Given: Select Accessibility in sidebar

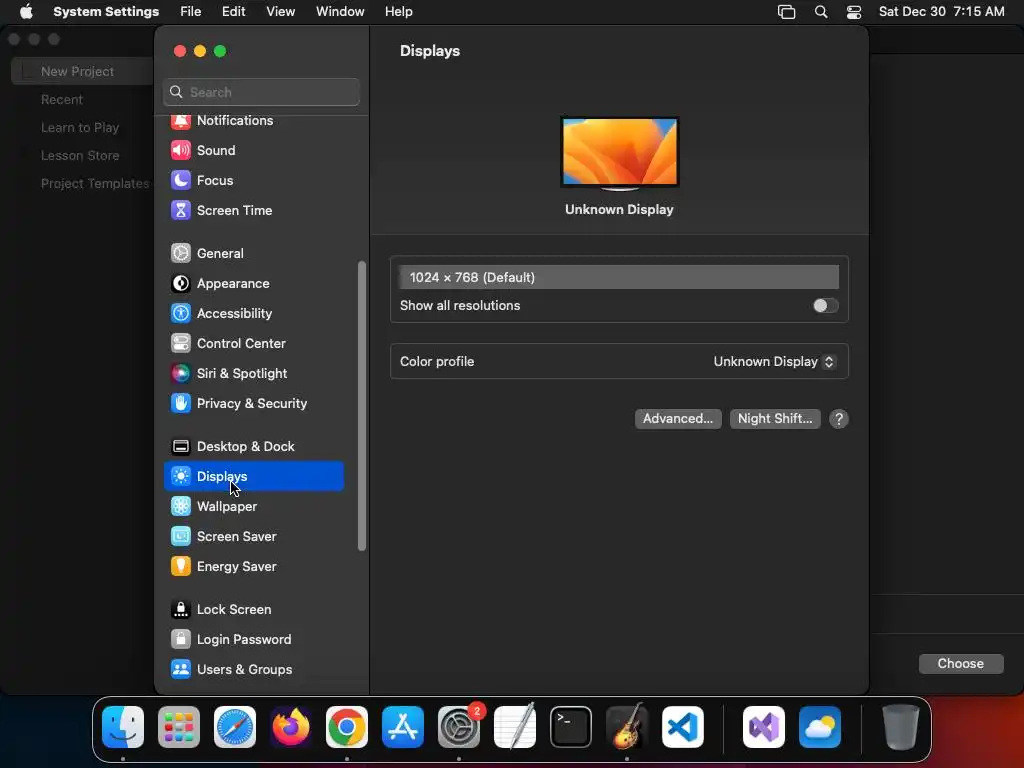Looking at the screenshot, I should pos(253,313).
